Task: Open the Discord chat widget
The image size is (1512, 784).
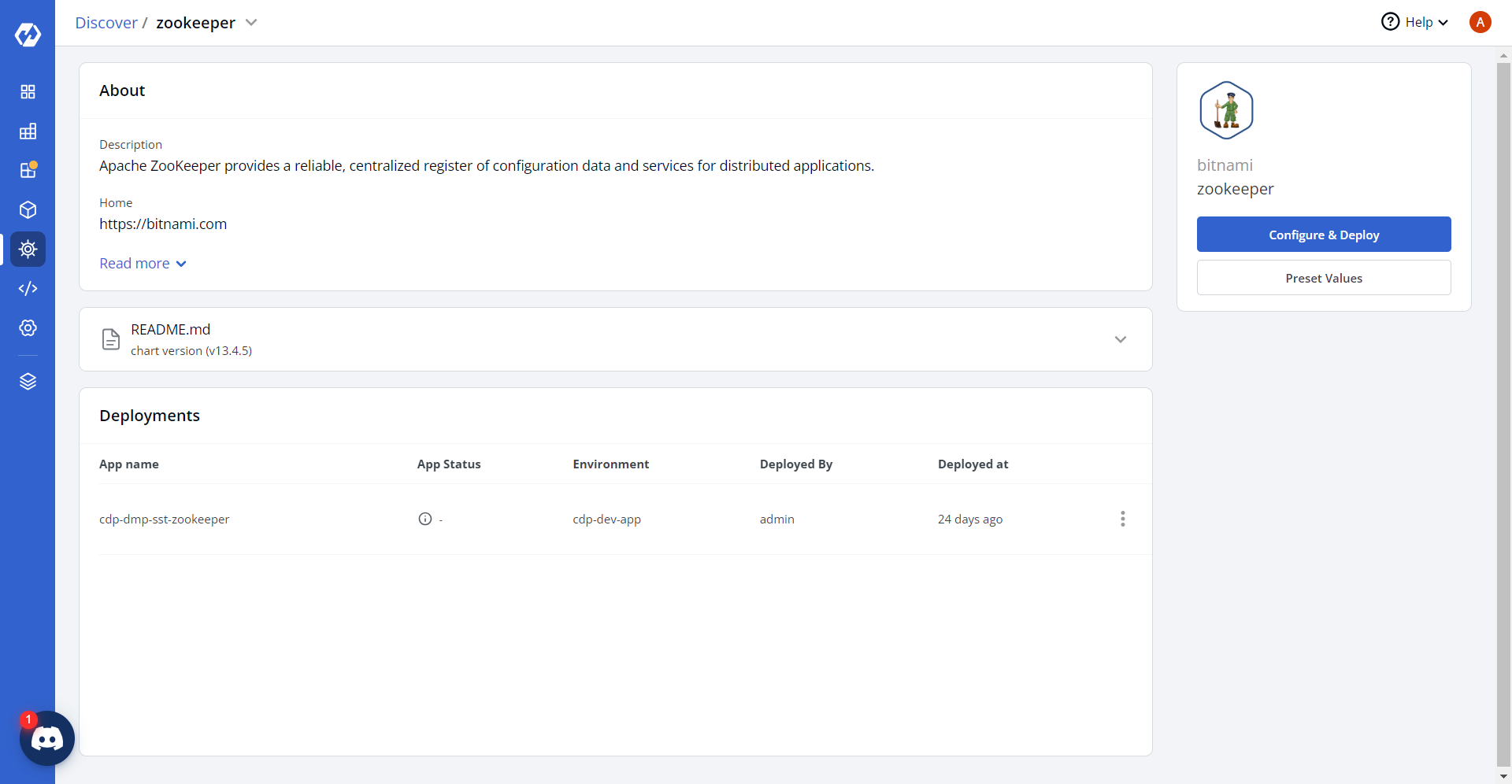Action: [46, 738]
